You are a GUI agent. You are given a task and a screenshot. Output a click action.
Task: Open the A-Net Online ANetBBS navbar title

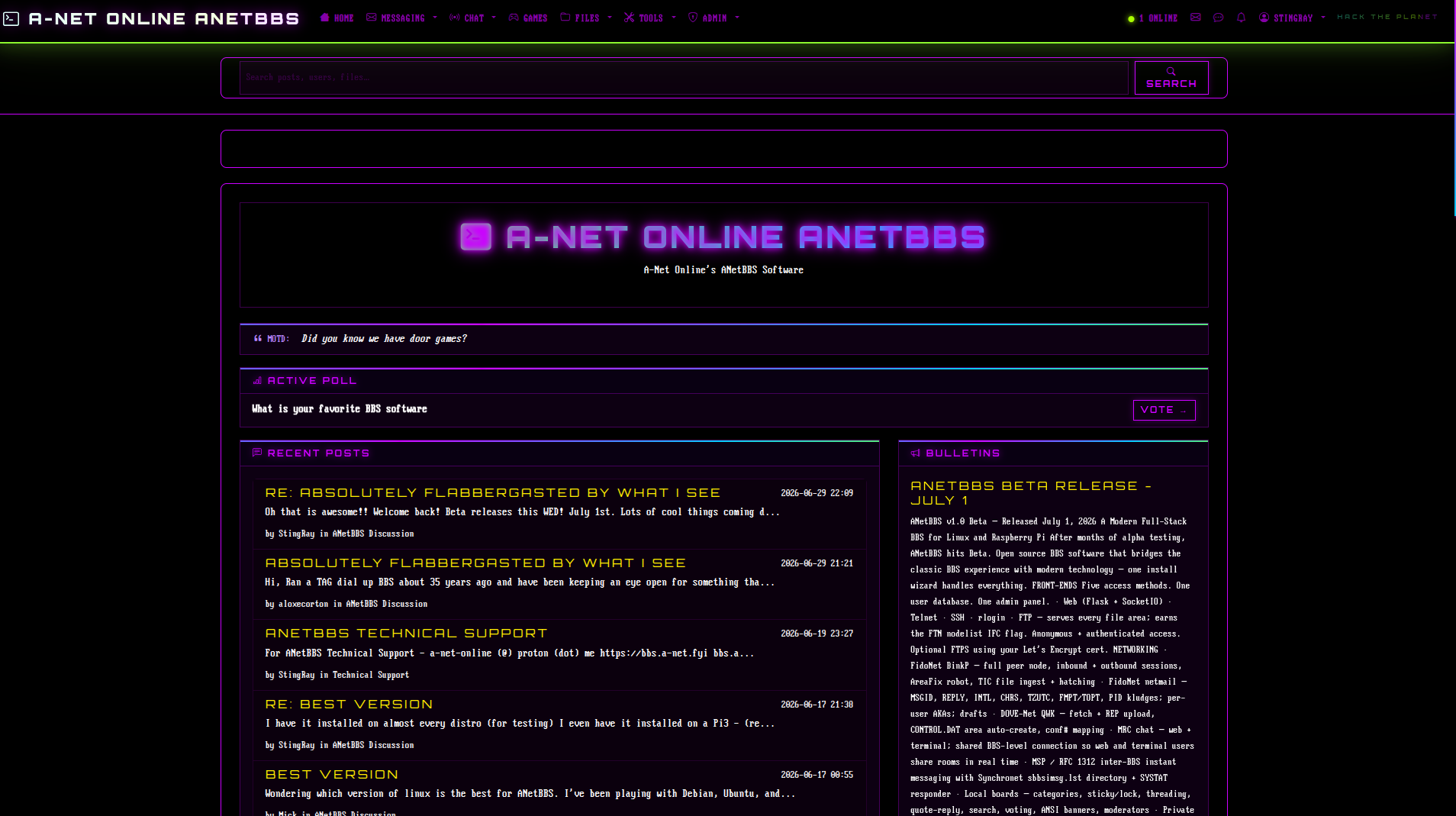click(x=164, y=18)
